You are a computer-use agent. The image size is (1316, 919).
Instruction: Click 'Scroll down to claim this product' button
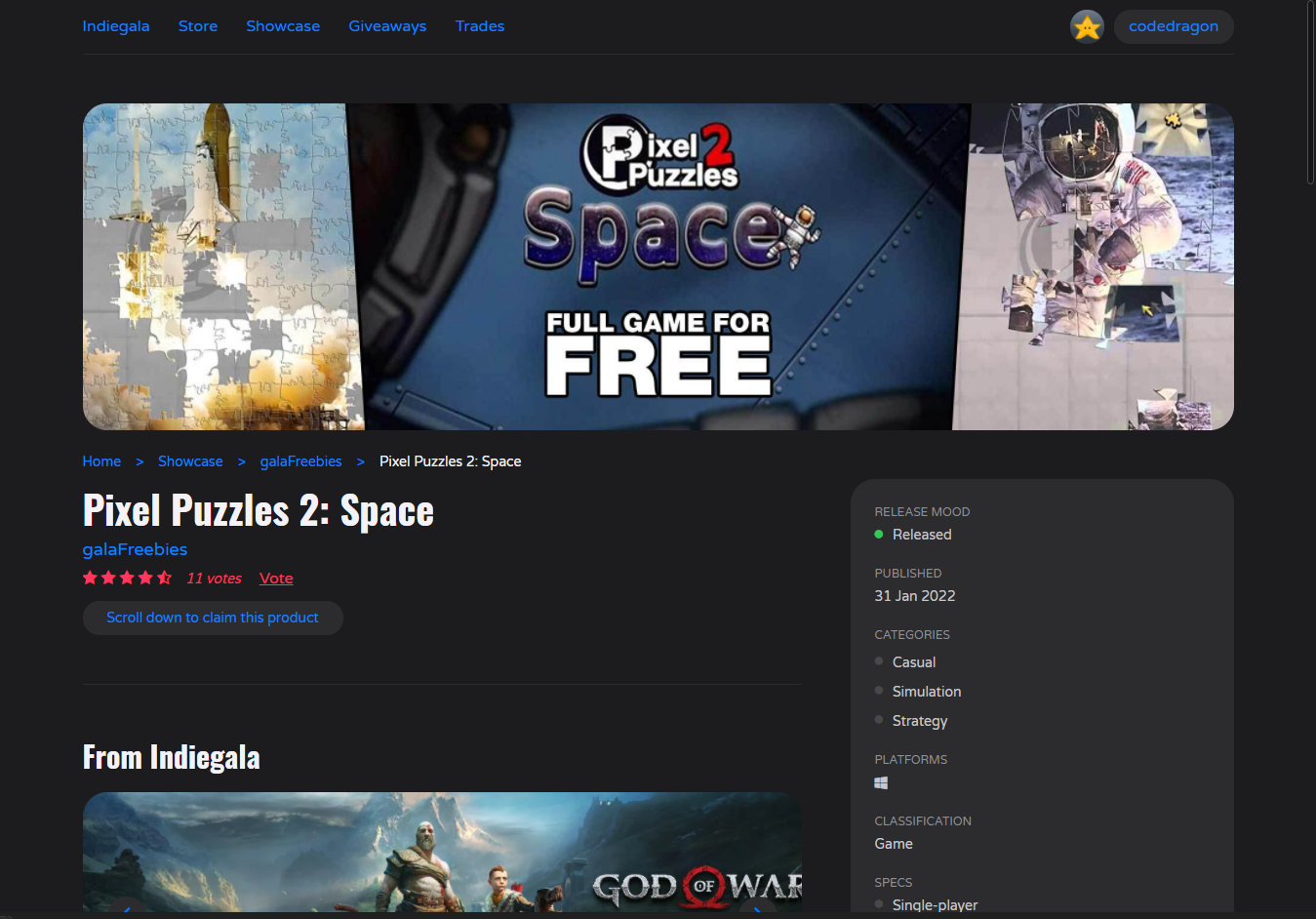point(213,618)
